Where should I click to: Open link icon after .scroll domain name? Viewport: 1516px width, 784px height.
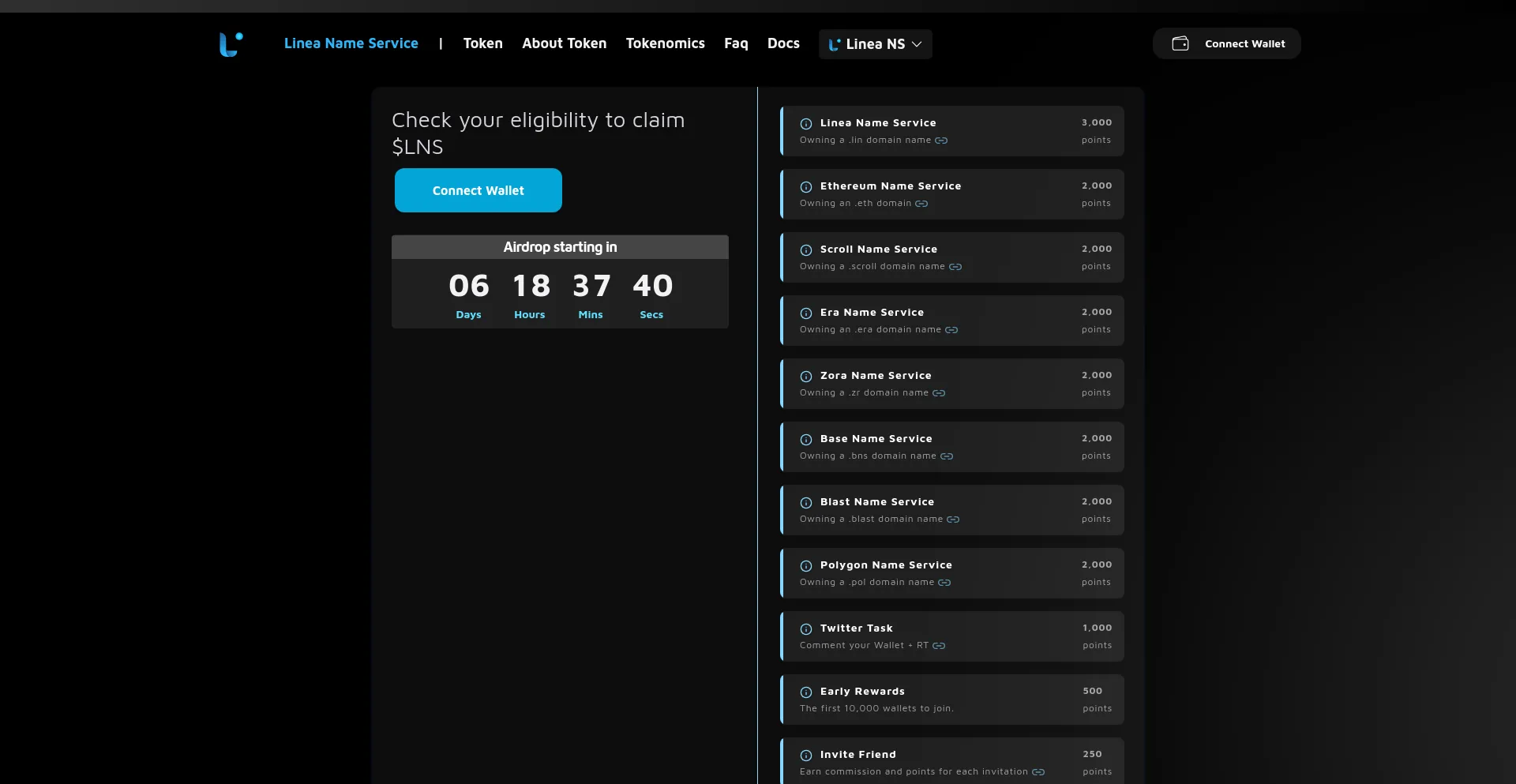pos(955,267)
